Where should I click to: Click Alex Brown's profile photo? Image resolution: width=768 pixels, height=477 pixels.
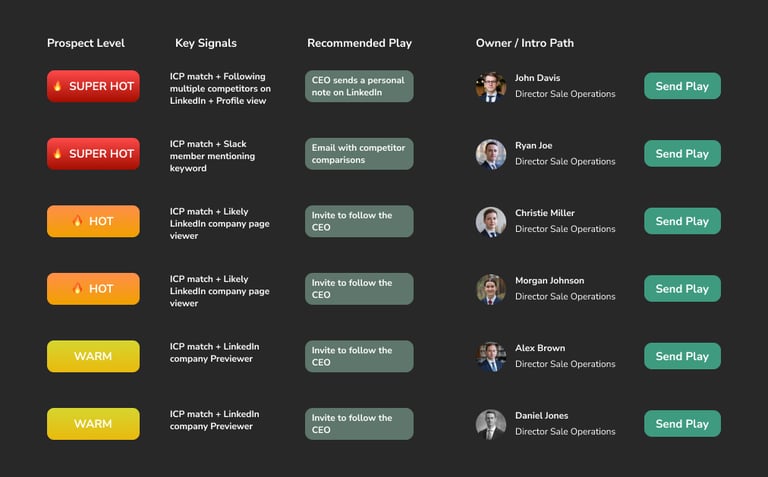[491, 357]
